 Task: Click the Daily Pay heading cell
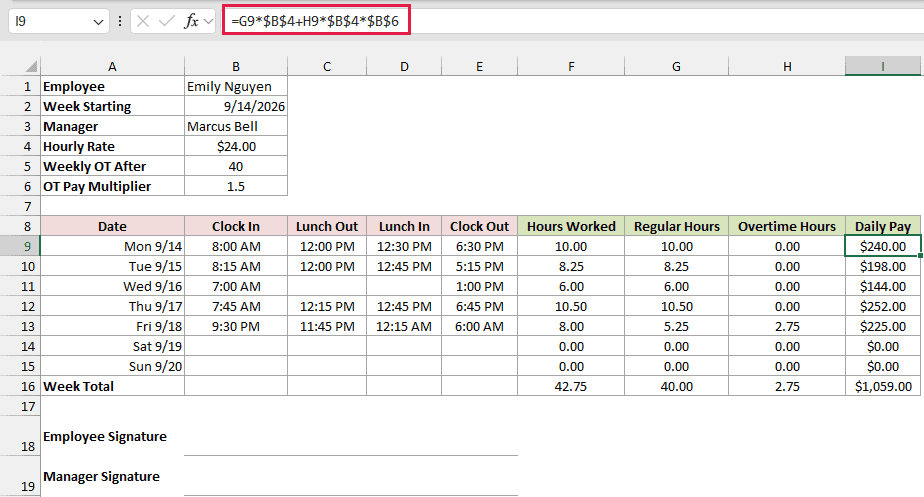point(883,226)
